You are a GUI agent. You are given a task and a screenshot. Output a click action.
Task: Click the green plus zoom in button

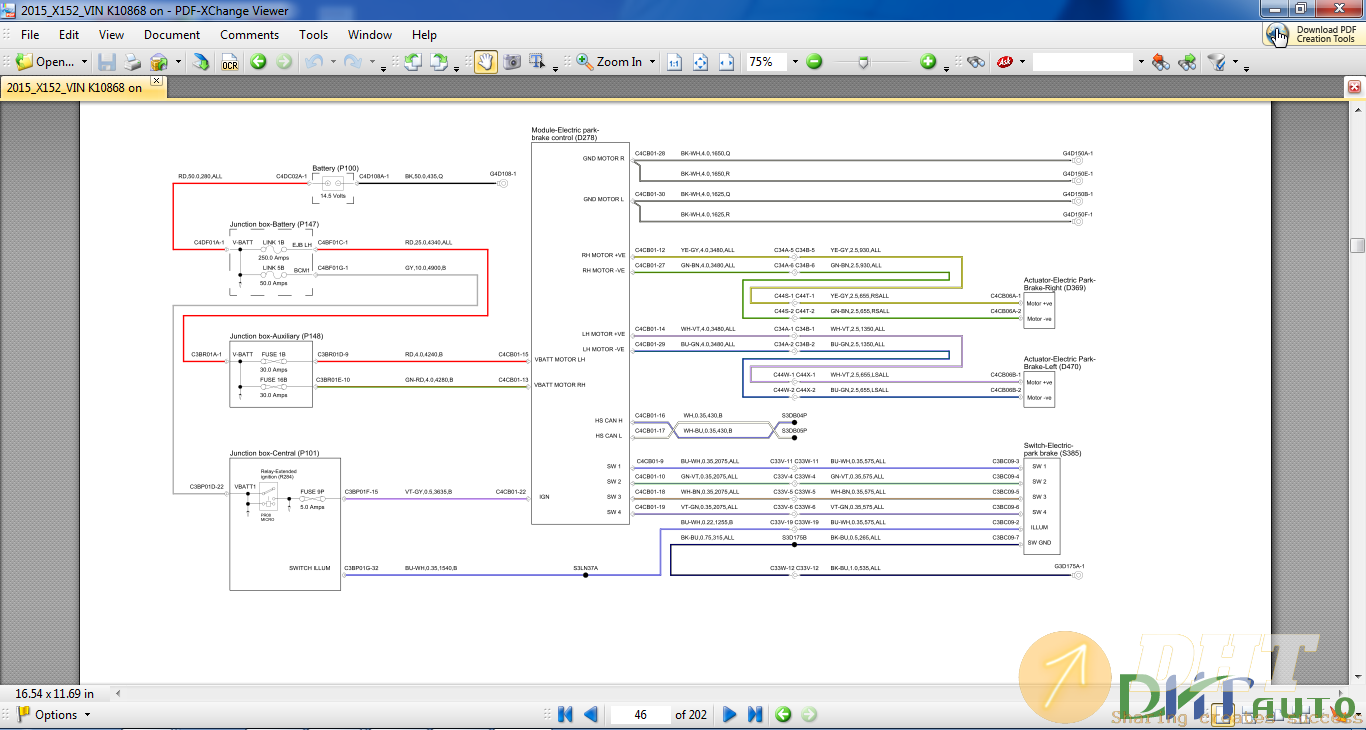928,62
